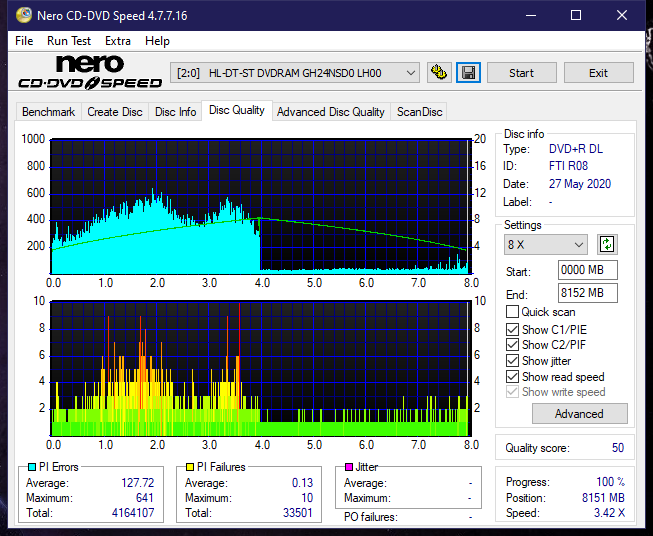Close the Nero CD-DVD Speed window
The height and width of the screenshot is (536, 653).
coord(622,15)
